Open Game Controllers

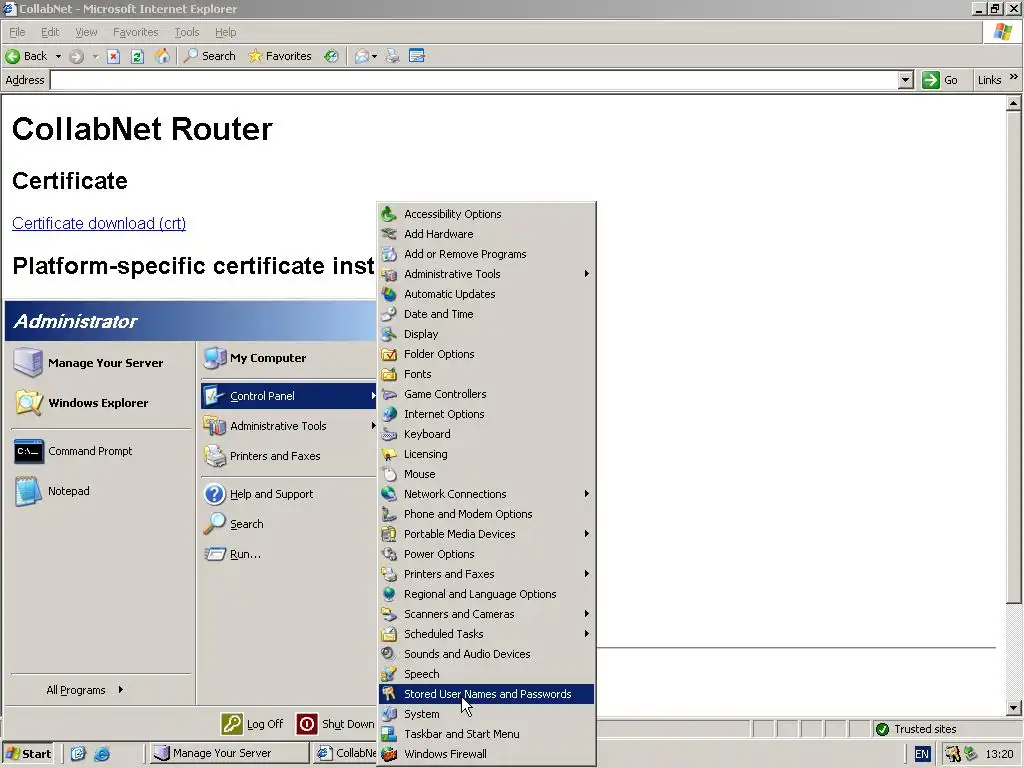487,394
